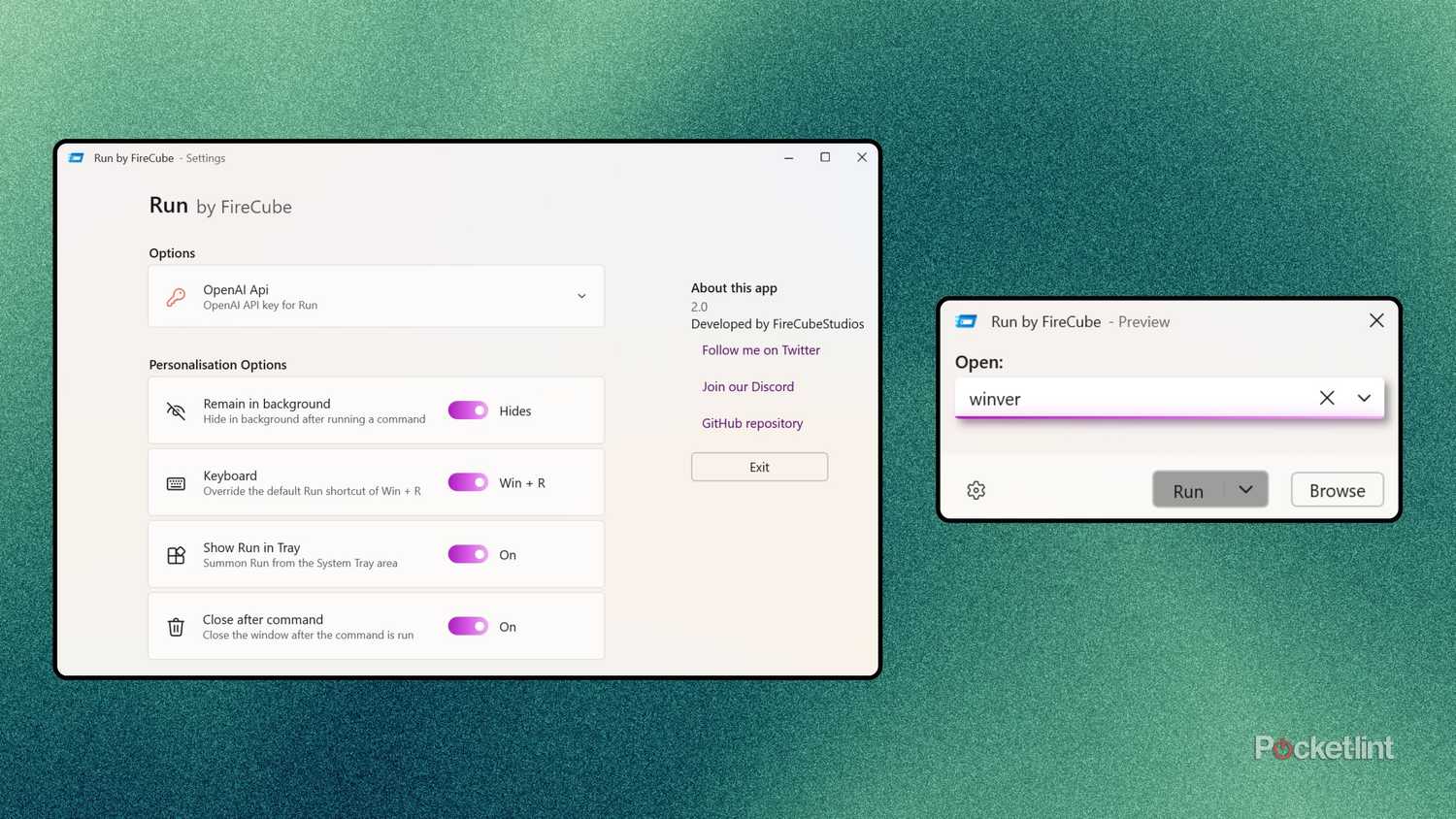The height and width of the screenshot is (819, 1456).
Task: Click inside the Open text field containing winver
Action: [x=1126, y=399]
